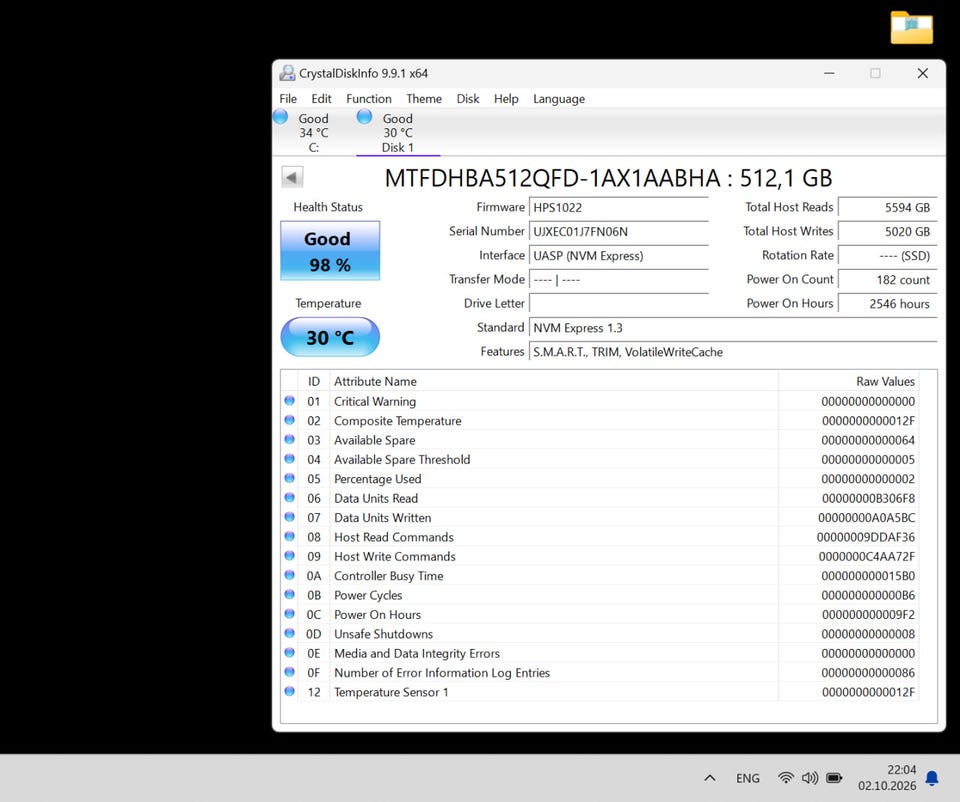Click the status orb for Critical Warning

290,401
